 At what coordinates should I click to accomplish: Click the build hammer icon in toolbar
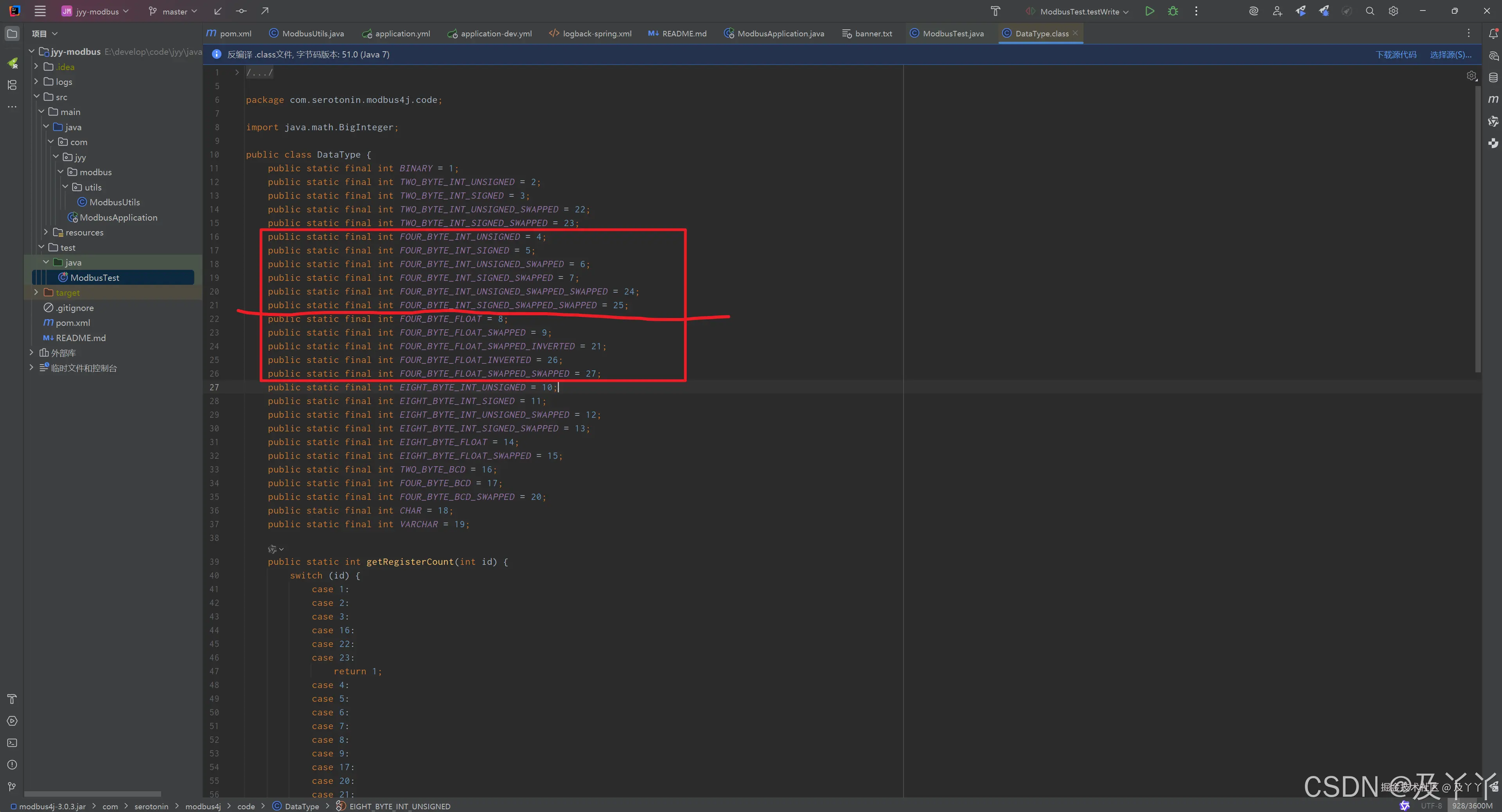[x=995, y=11]
